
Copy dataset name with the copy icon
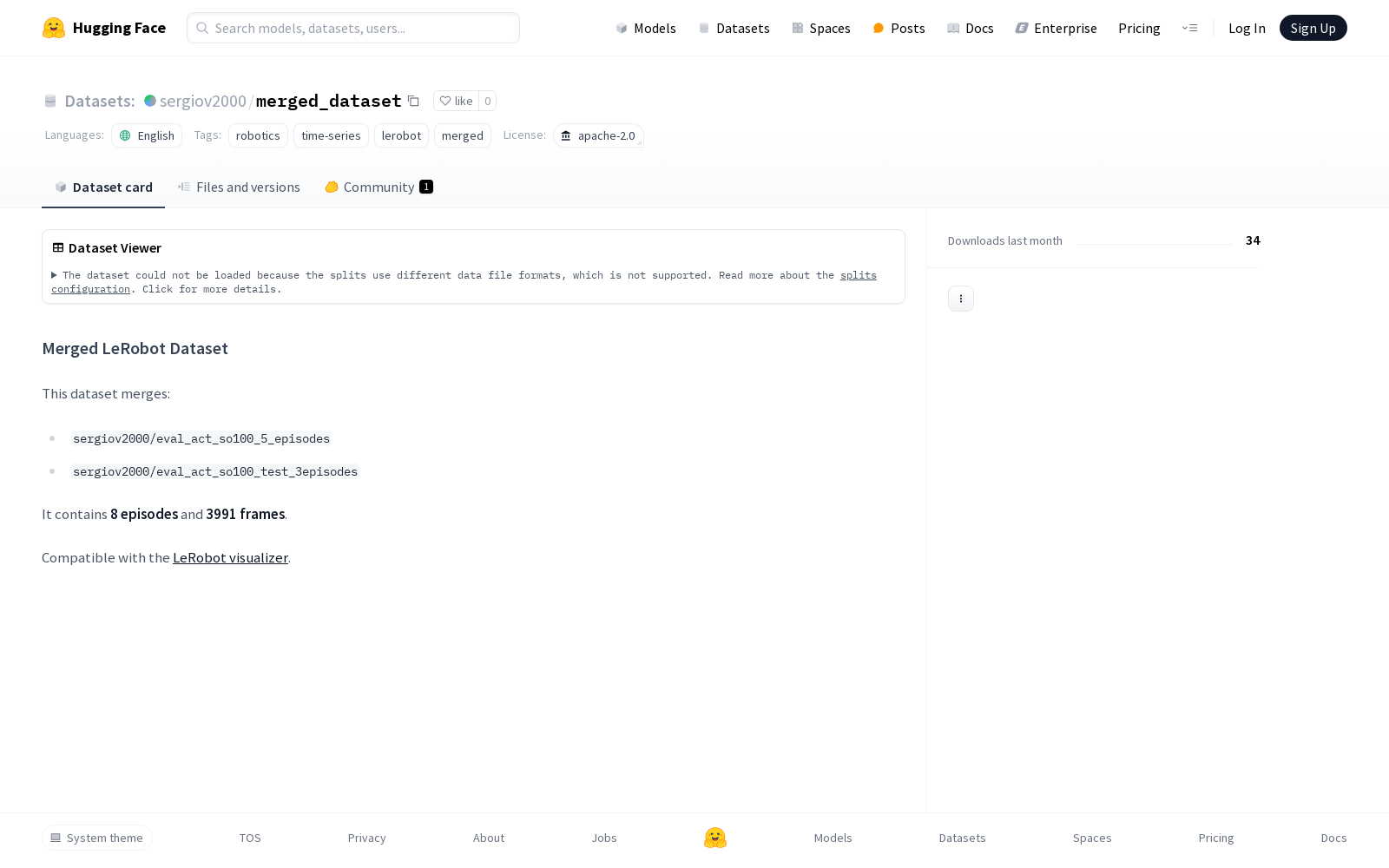[413, 101]
